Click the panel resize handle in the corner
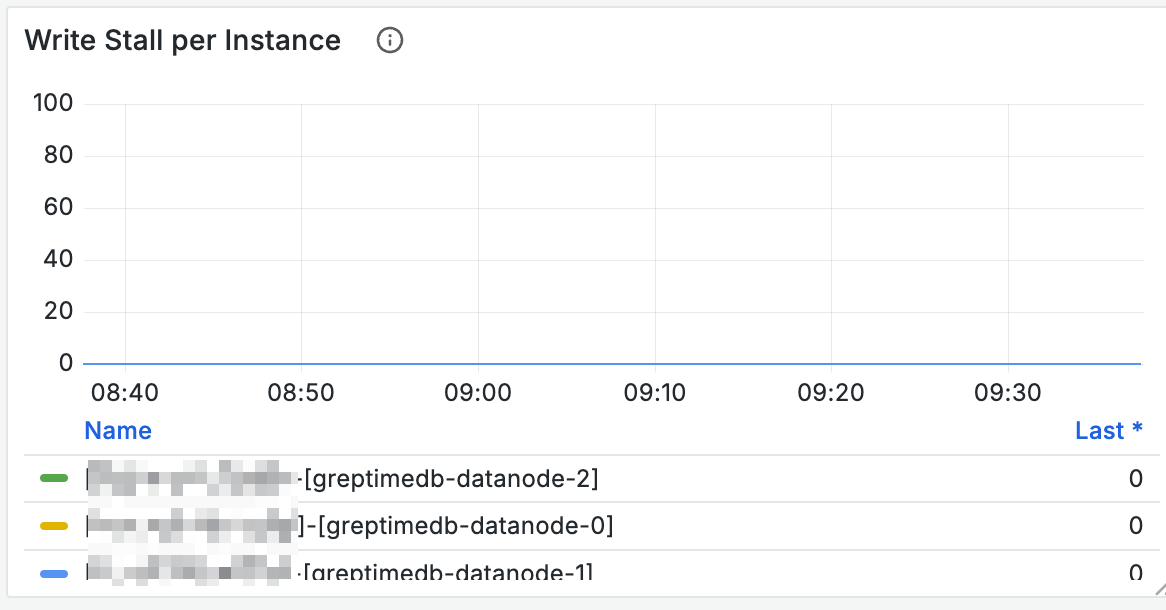Viewport: 1166px width, 610px height. 1158,589
